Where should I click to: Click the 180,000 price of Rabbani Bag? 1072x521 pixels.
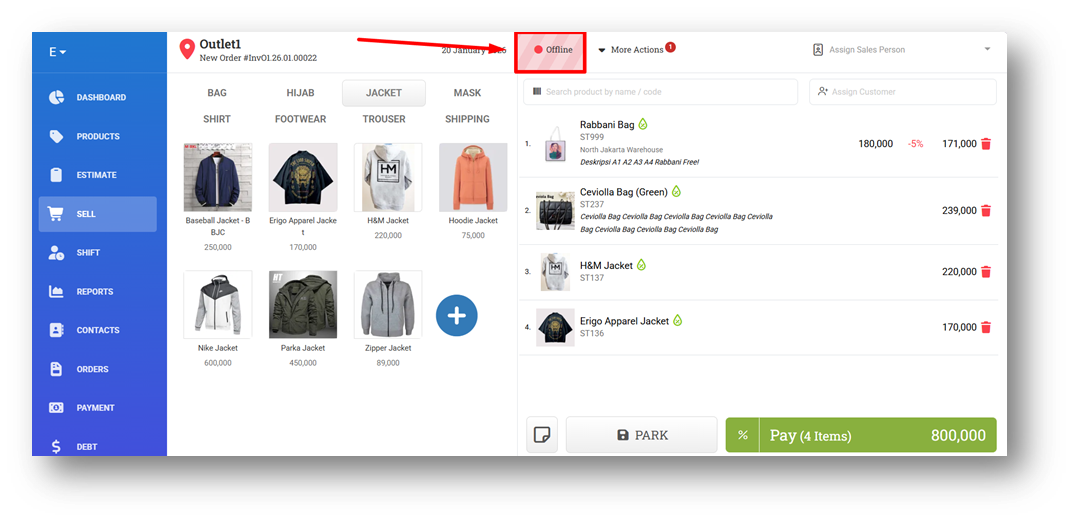(875, 144)
